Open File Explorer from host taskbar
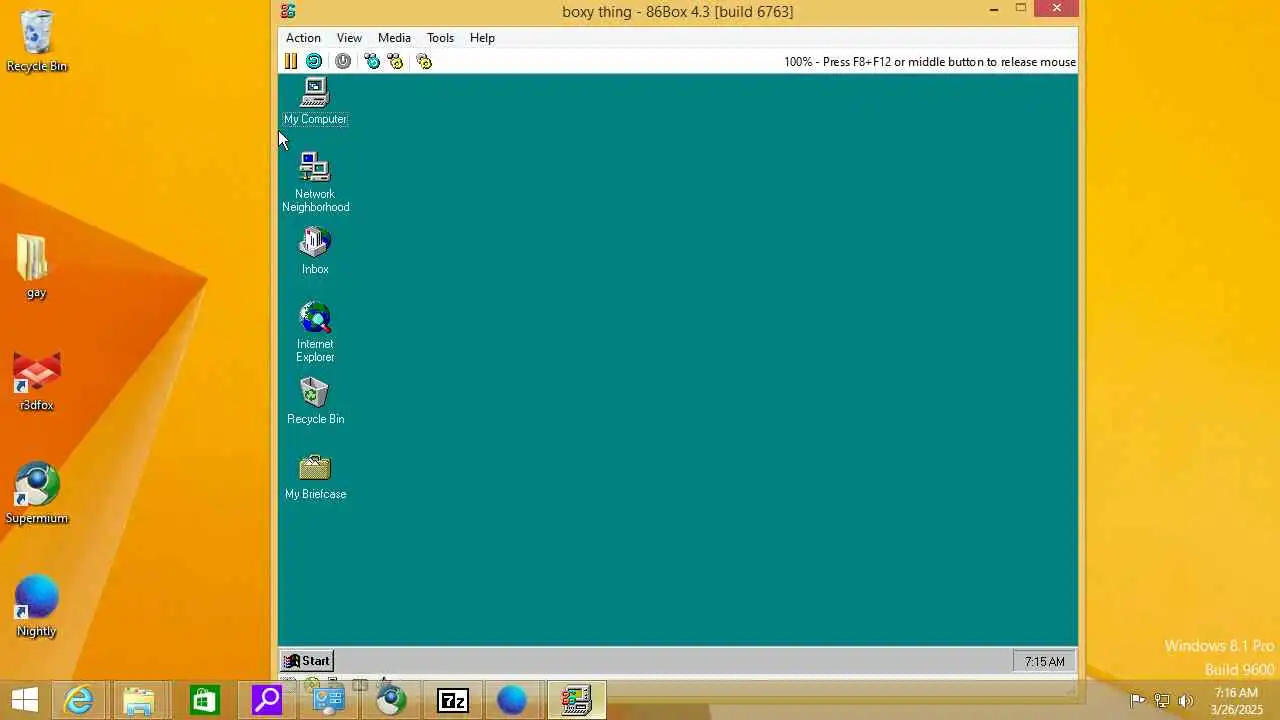 (x=140, y=700)
